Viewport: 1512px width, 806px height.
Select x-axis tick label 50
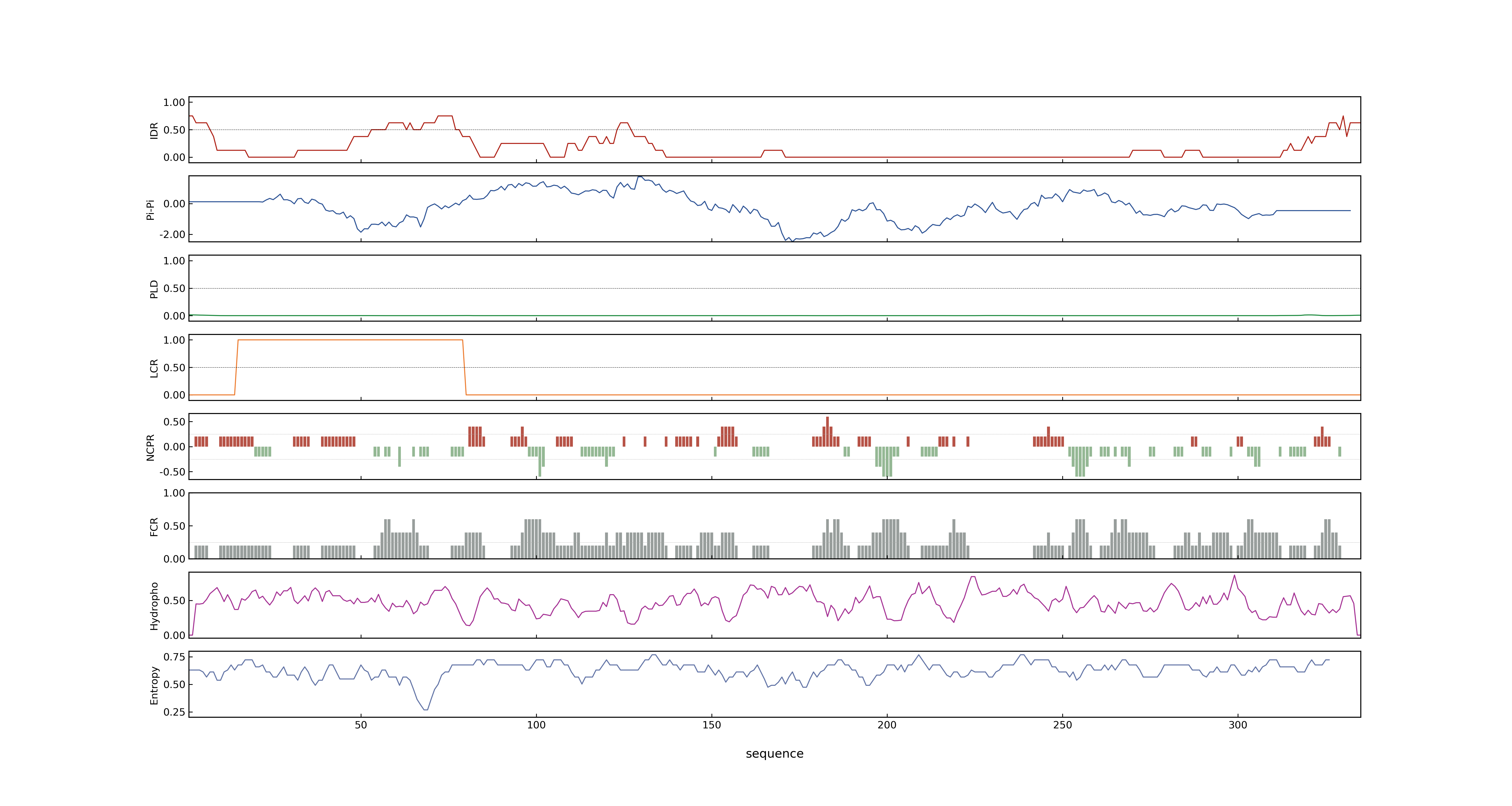[360, 725]
